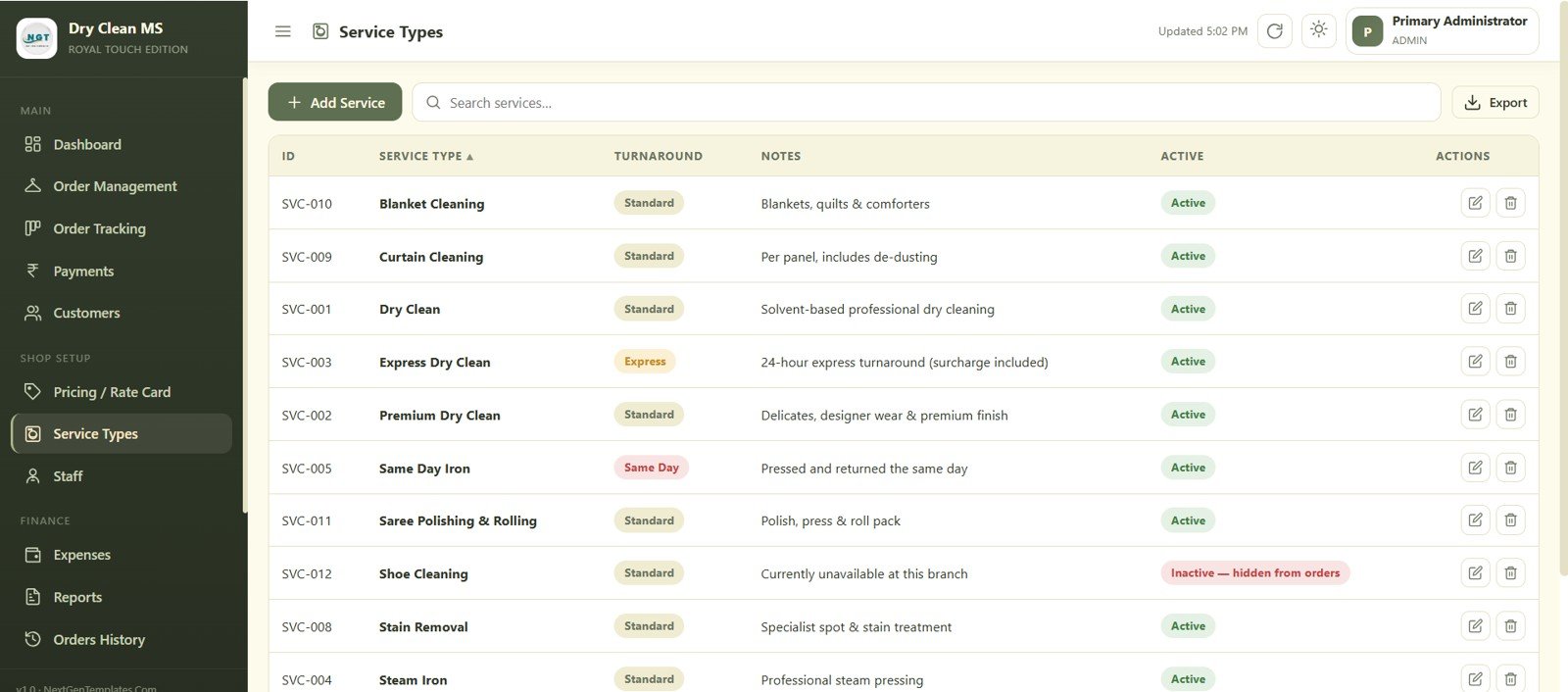1568x692 pixels.
Task: Delete the Express Dry Clean service
Action: pos(1510,362)
